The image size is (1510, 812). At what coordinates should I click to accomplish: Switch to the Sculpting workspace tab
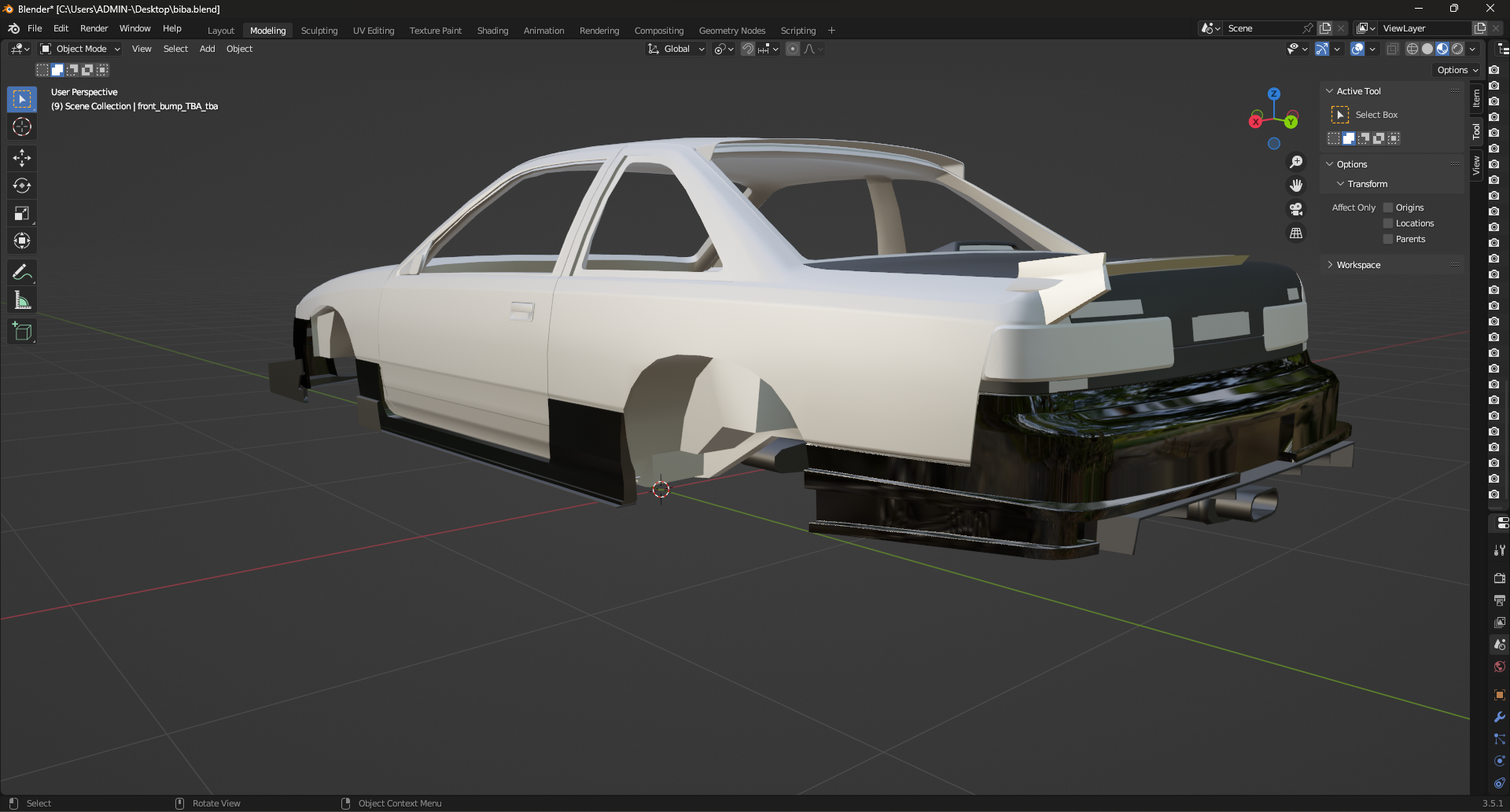click(x=319, y=31)
